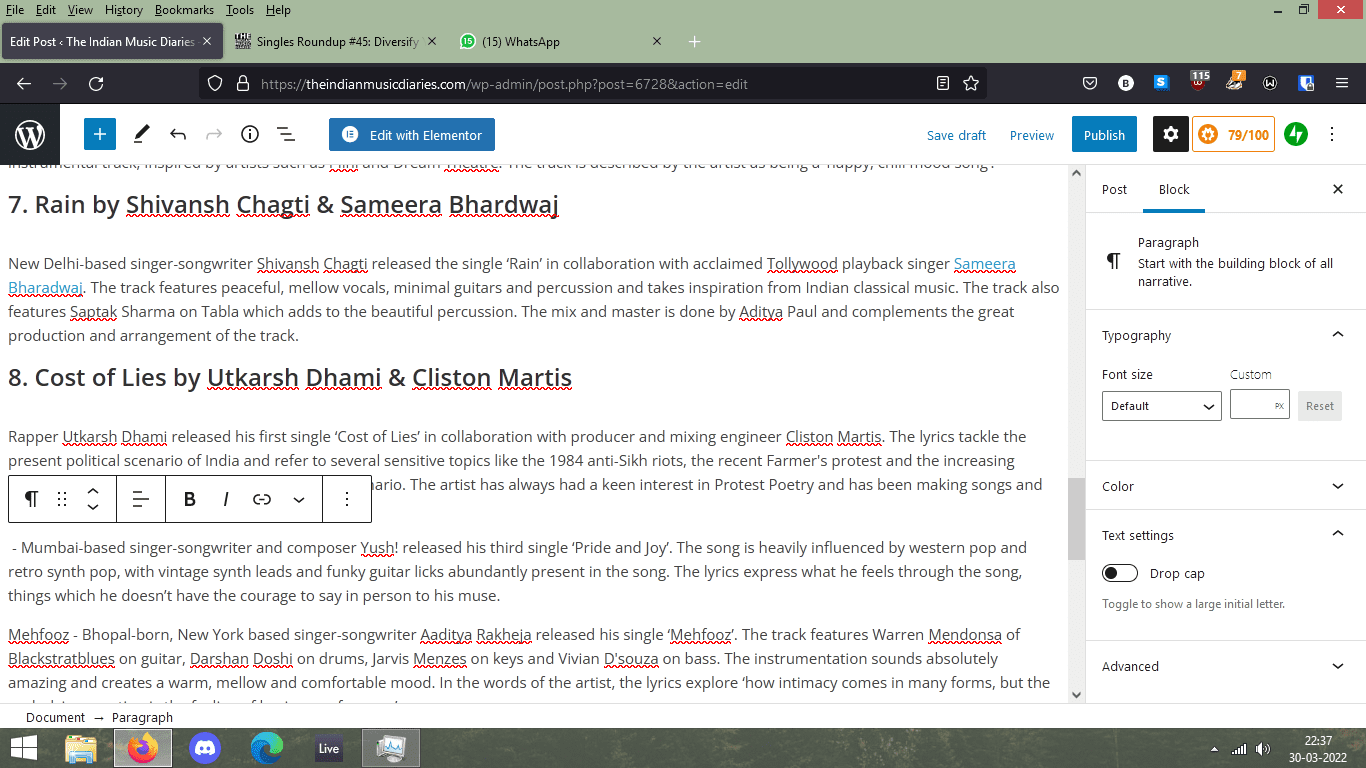1366x768 pixels.
Task: Open a new browser tab
Action: [695, 42]
